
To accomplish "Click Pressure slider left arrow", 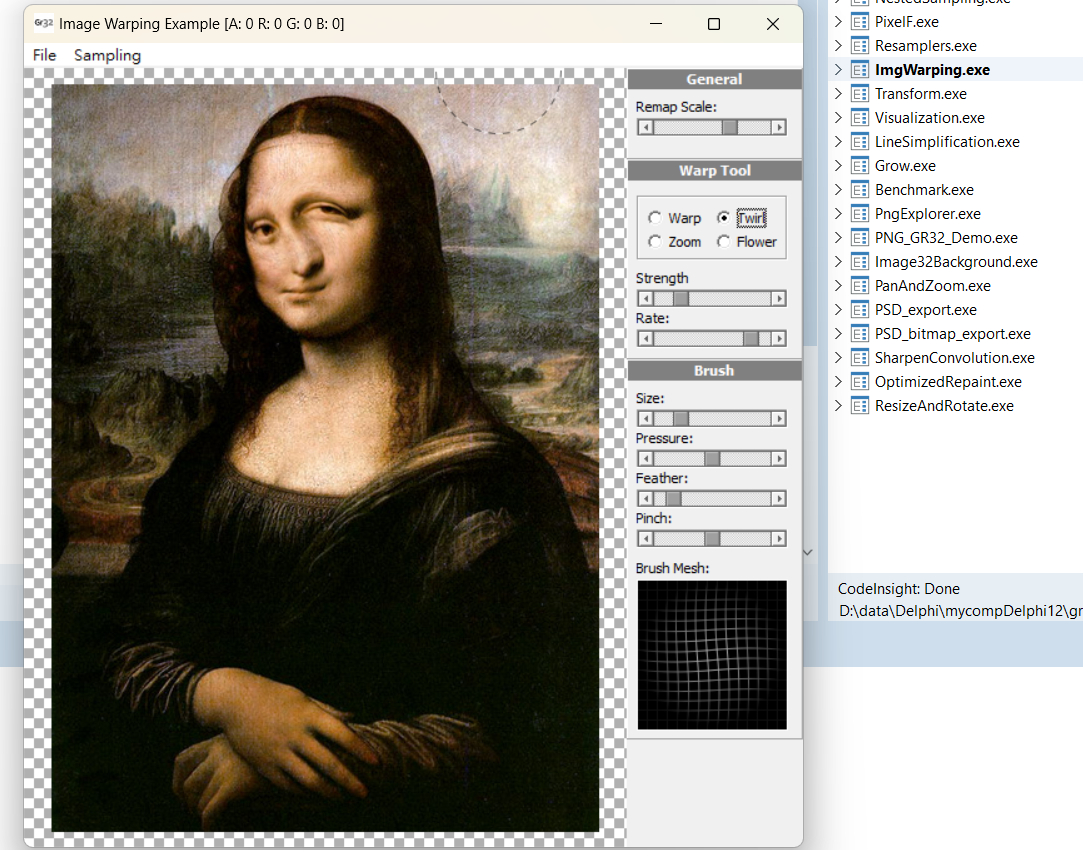I will point(645,458).
